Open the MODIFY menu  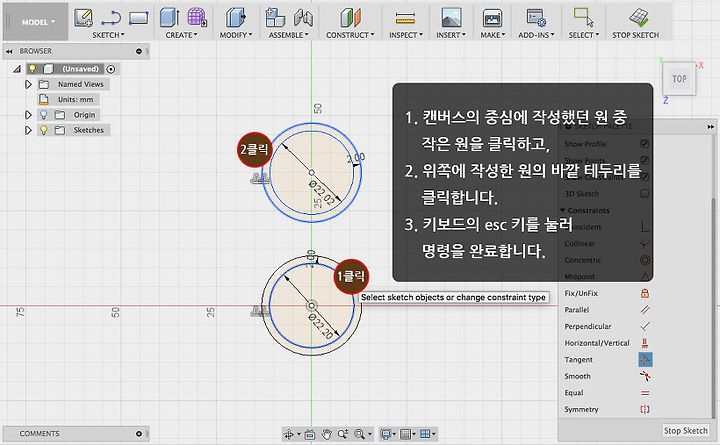click(x=236, y=35)
